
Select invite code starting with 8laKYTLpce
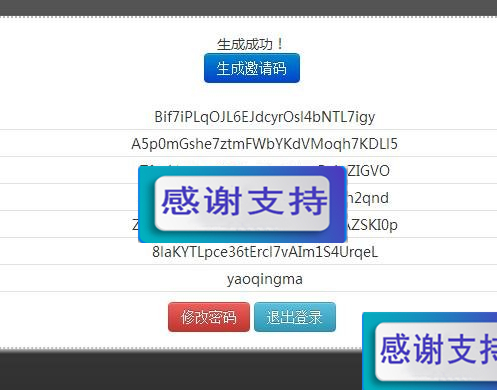[x=265, y=252]
